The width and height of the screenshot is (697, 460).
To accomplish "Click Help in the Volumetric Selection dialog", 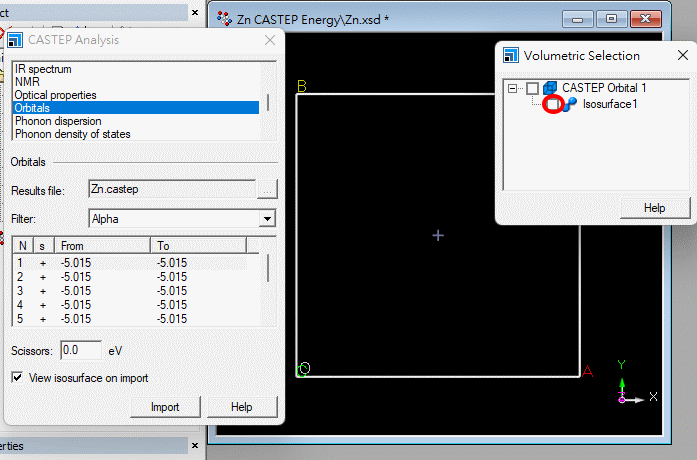I will (x=655, y=208).
